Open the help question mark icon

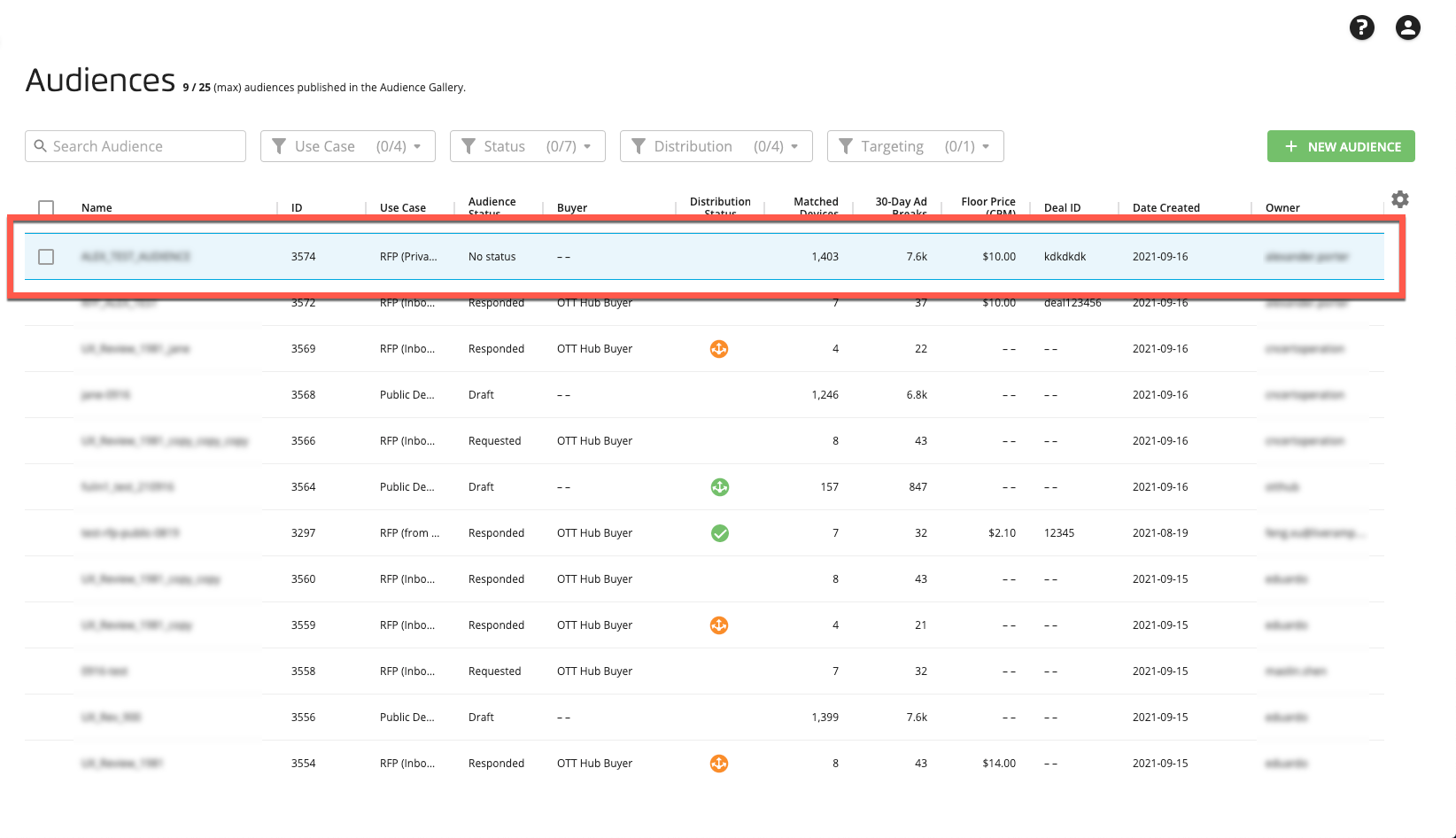[1361, 28]
